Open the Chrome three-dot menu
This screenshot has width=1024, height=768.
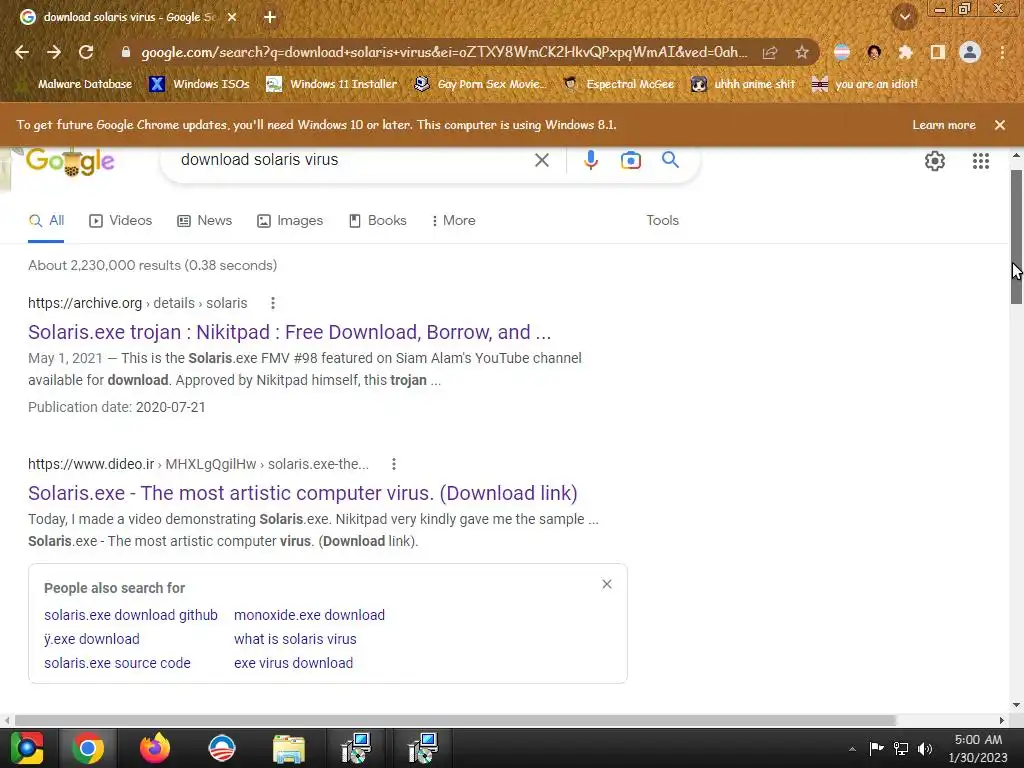1002,52
